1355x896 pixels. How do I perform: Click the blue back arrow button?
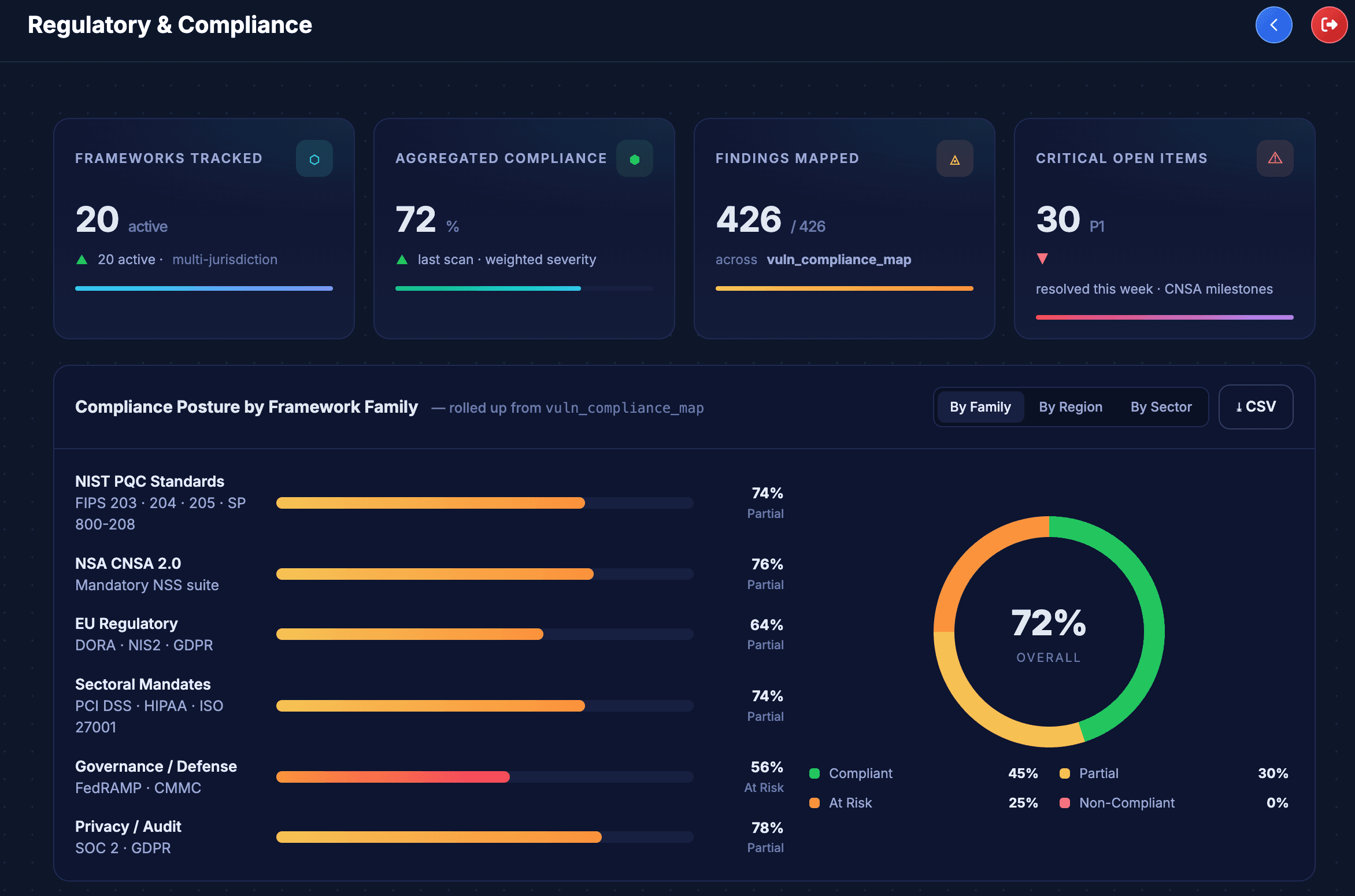tap(1273, 25)
